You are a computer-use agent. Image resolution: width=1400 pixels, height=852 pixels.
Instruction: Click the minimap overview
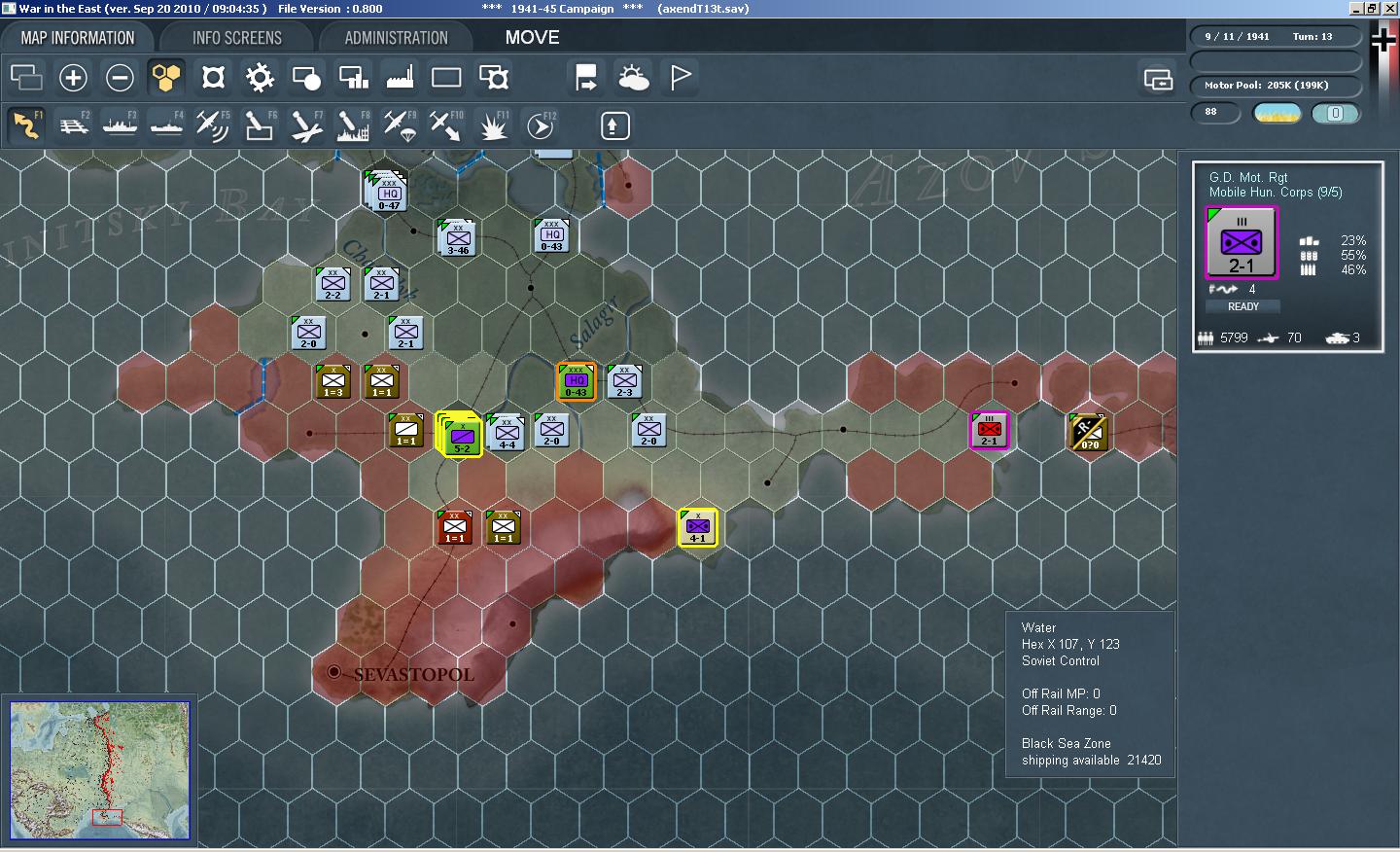[x=99, y=769]
